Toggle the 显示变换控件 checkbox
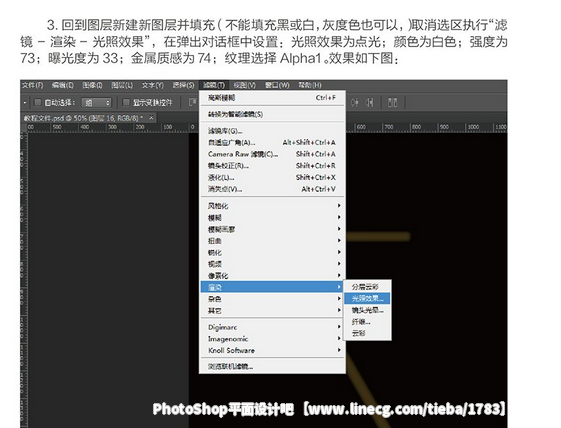This screenshot has height=428, width=561. pos(126,103)
